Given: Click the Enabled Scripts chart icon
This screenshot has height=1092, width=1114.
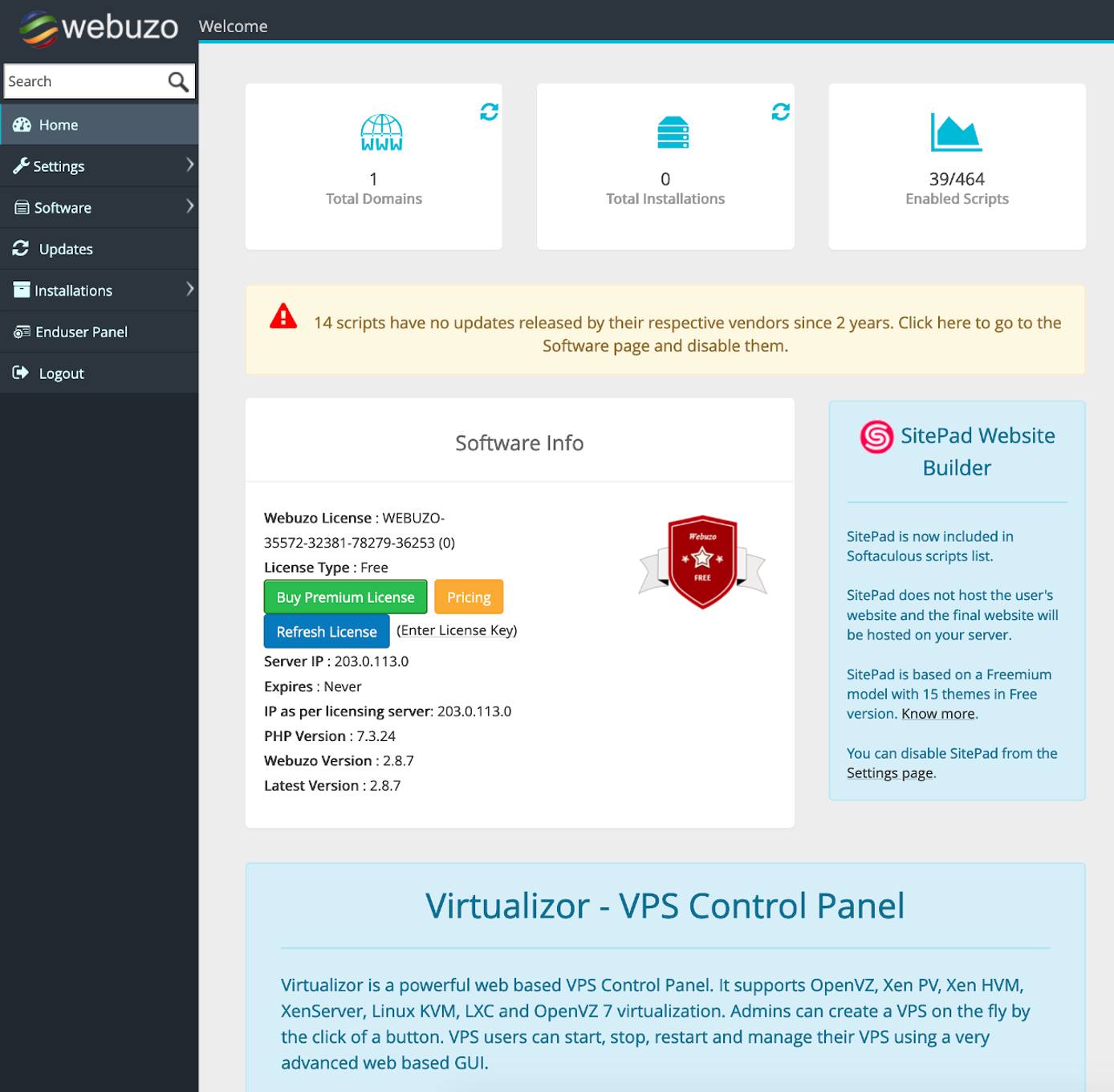Looking at the screenshot, I should 956,132.
